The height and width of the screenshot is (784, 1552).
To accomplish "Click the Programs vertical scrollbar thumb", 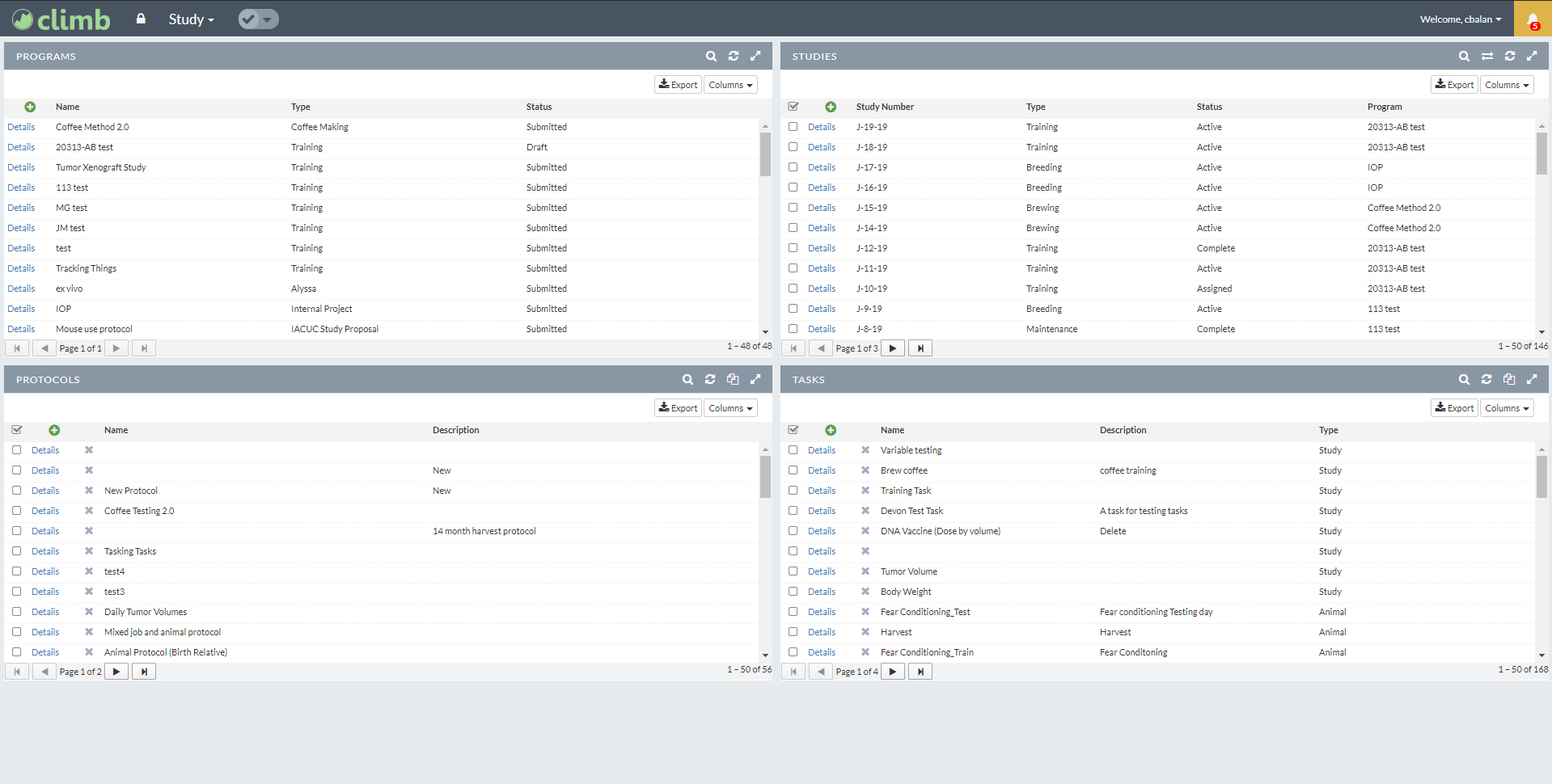I will (x=765, y=154).
